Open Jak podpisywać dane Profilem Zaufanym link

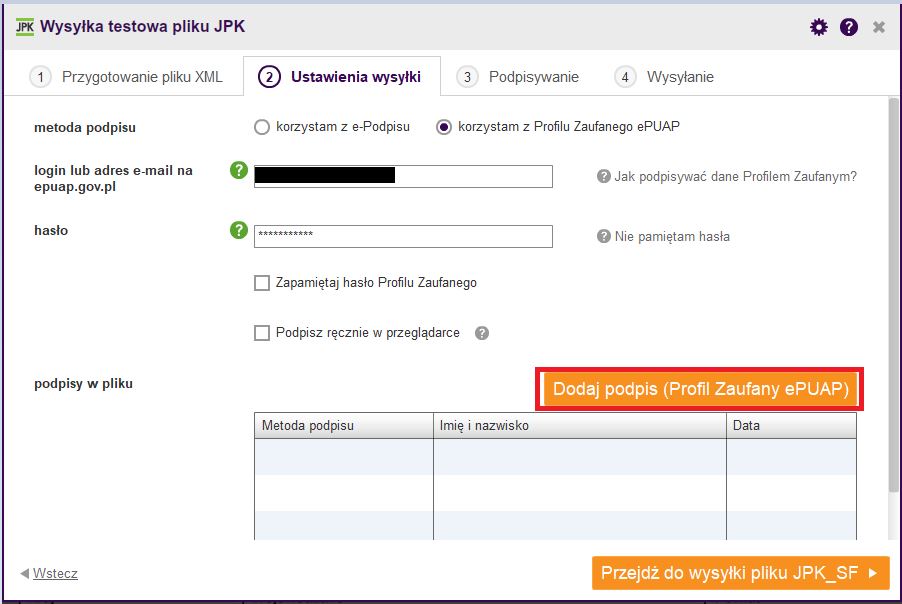(735, 177)
